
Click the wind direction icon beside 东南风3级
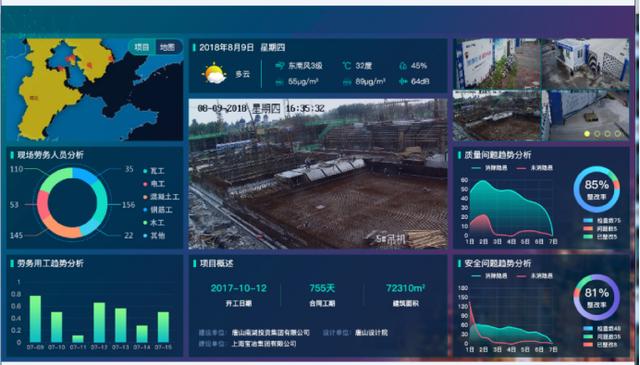(280, 66)
